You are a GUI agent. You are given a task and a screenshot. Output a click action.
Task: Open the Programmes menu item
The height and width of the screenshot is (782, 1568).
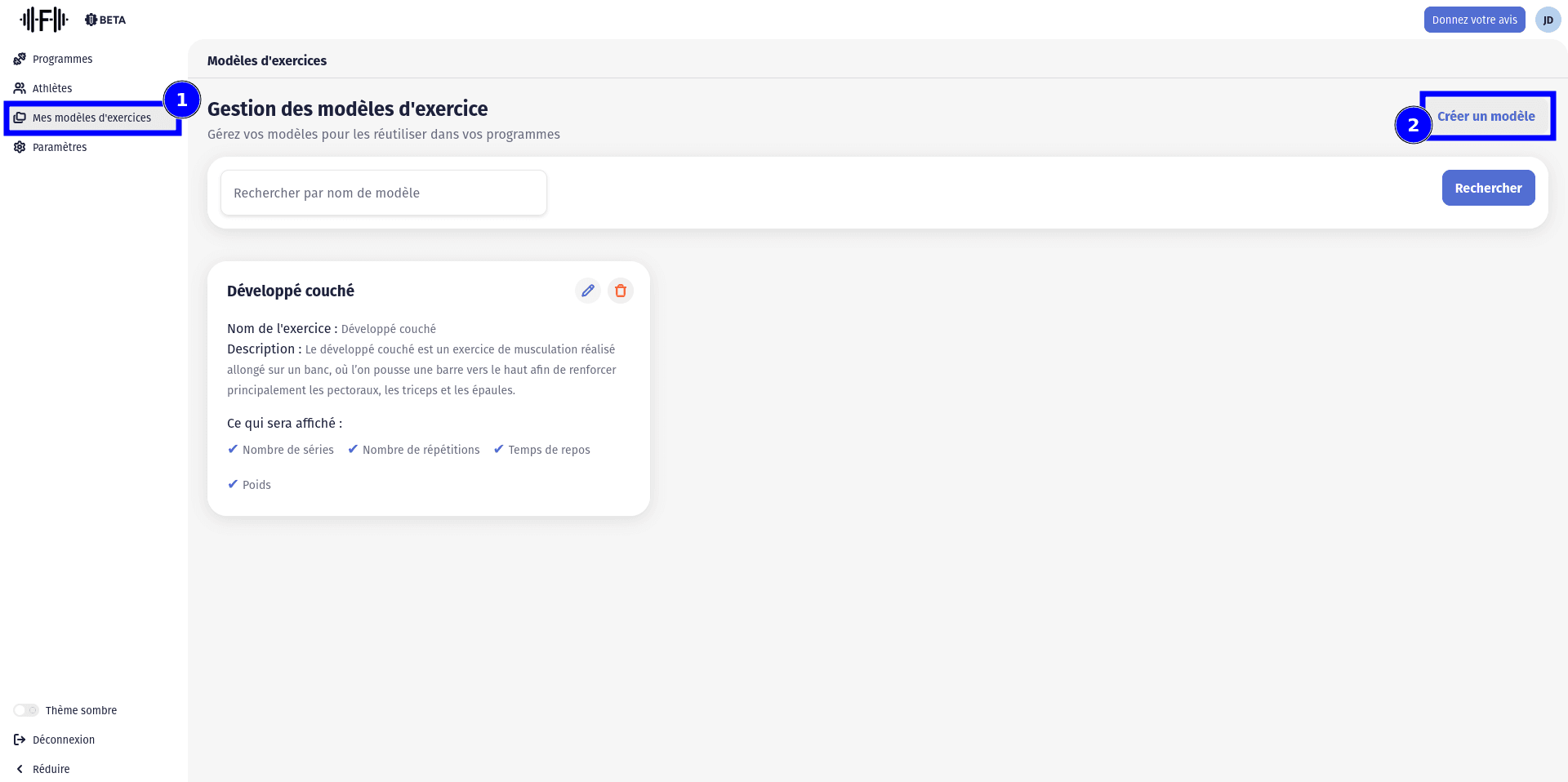(x=62, y=59)
